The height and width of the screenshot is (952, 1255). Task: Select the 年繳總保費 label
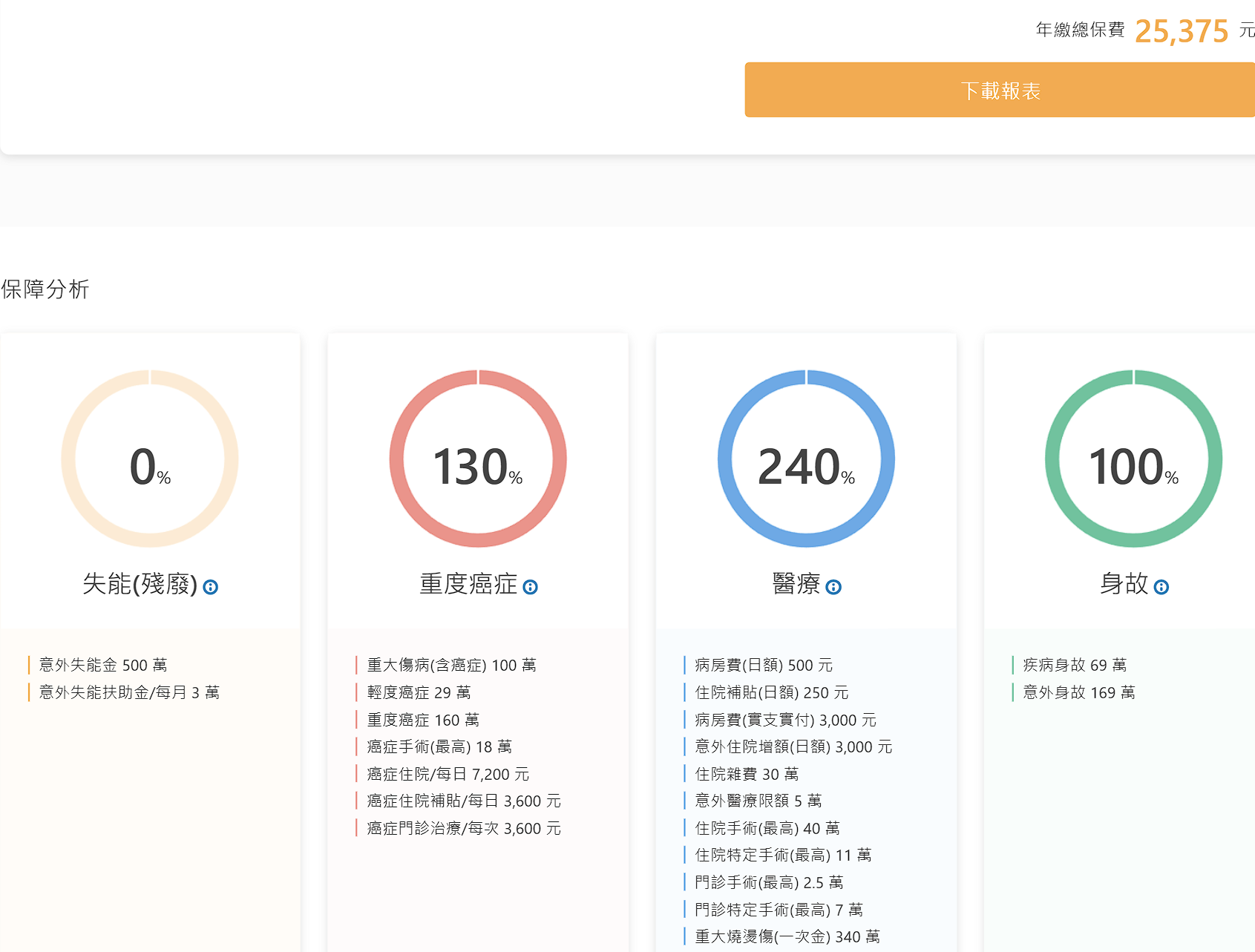[x=1080, y=30]
